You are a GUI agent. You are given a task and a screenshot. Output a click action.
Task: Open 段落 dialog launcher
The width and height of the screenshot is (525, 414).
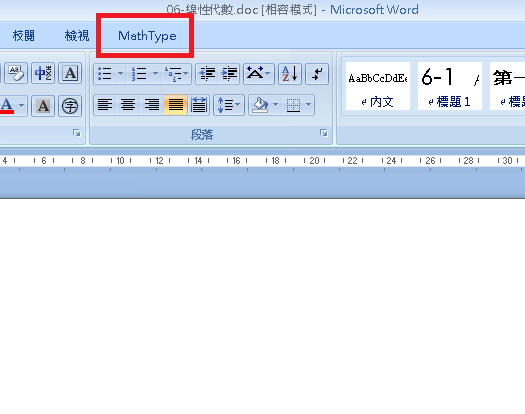[323, 133]
